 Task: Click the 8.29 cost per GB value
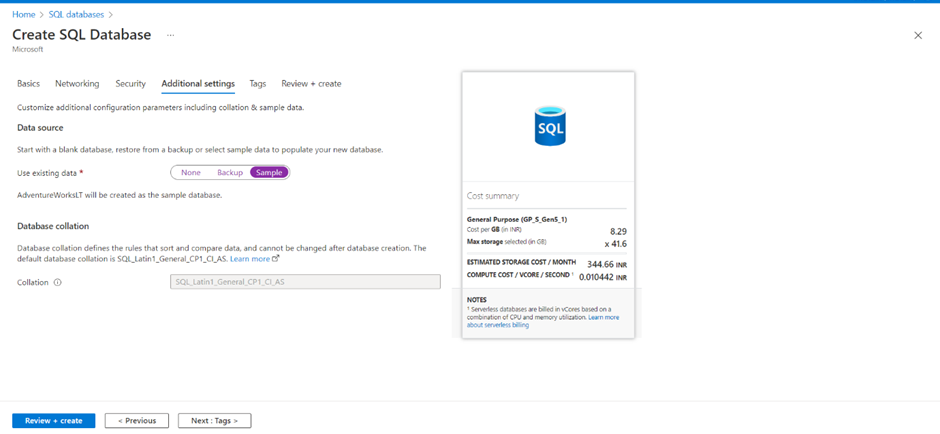617,231
